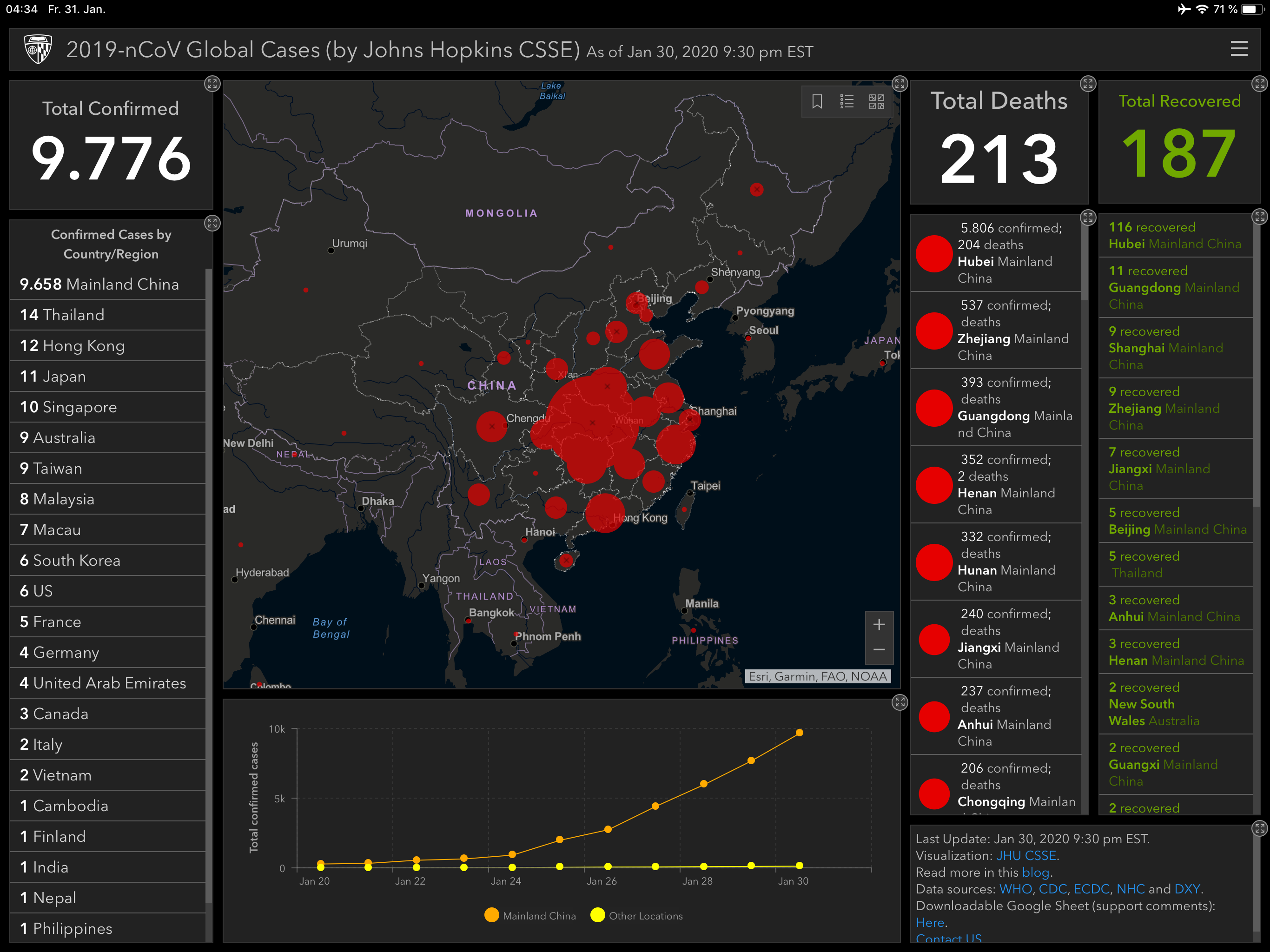This screenshot has width=1270, height=952.
Task: Maximize the Total Recovered panel
Action: [x=1259, y=84]
